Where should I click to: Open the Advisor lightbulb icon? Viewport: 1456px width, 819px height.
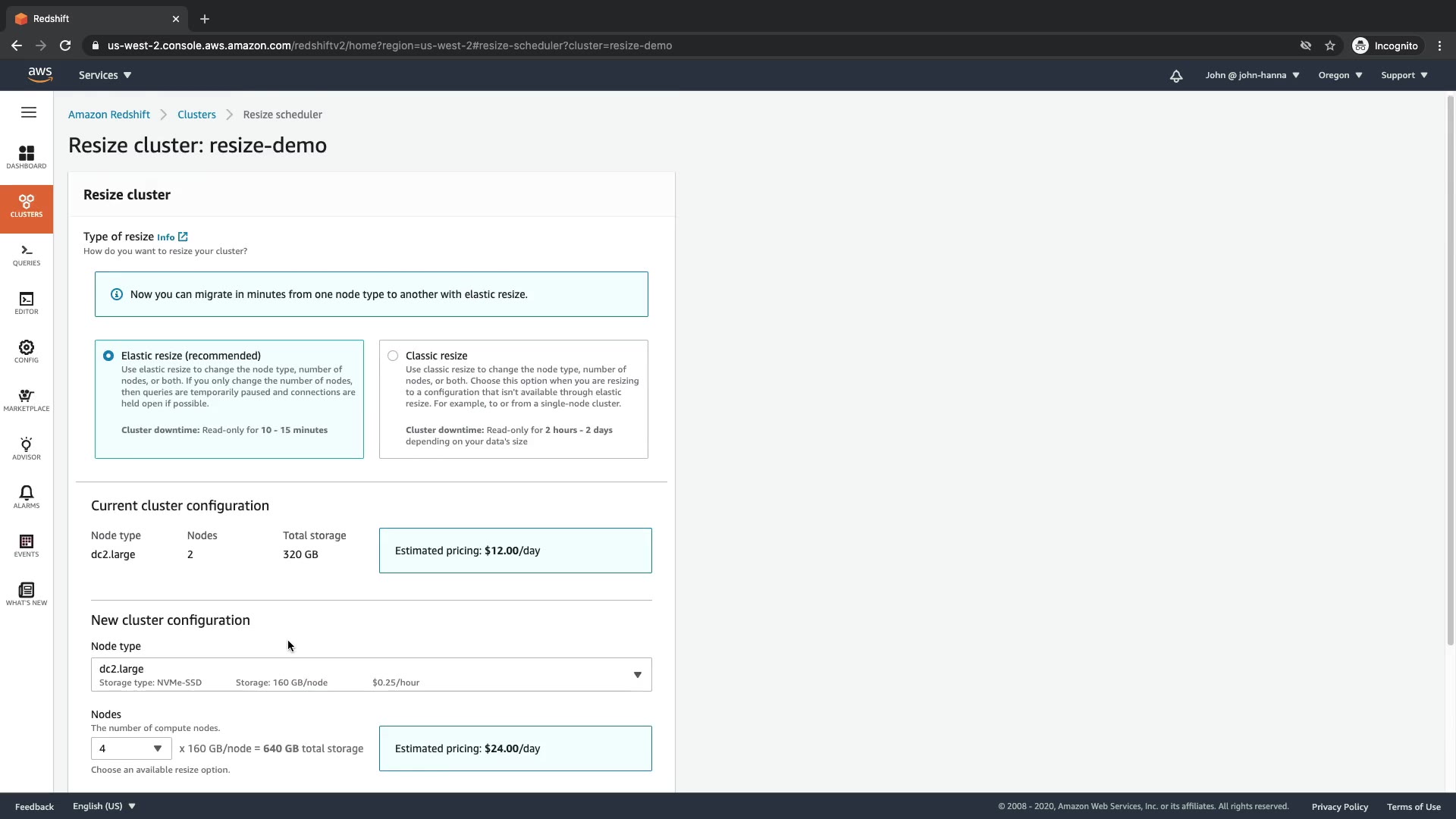coord(27,448)
